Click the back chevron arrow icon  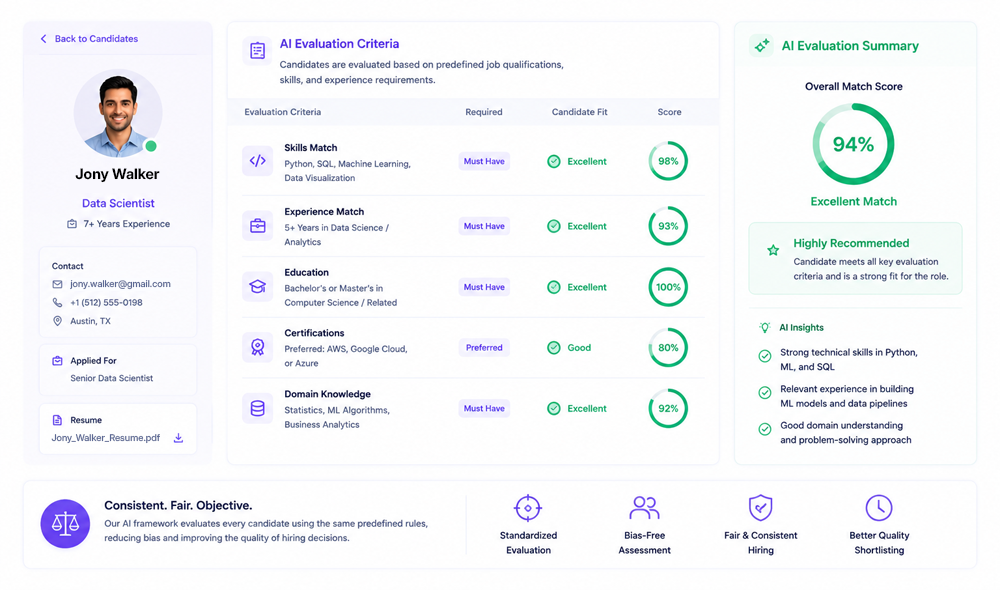43,39
